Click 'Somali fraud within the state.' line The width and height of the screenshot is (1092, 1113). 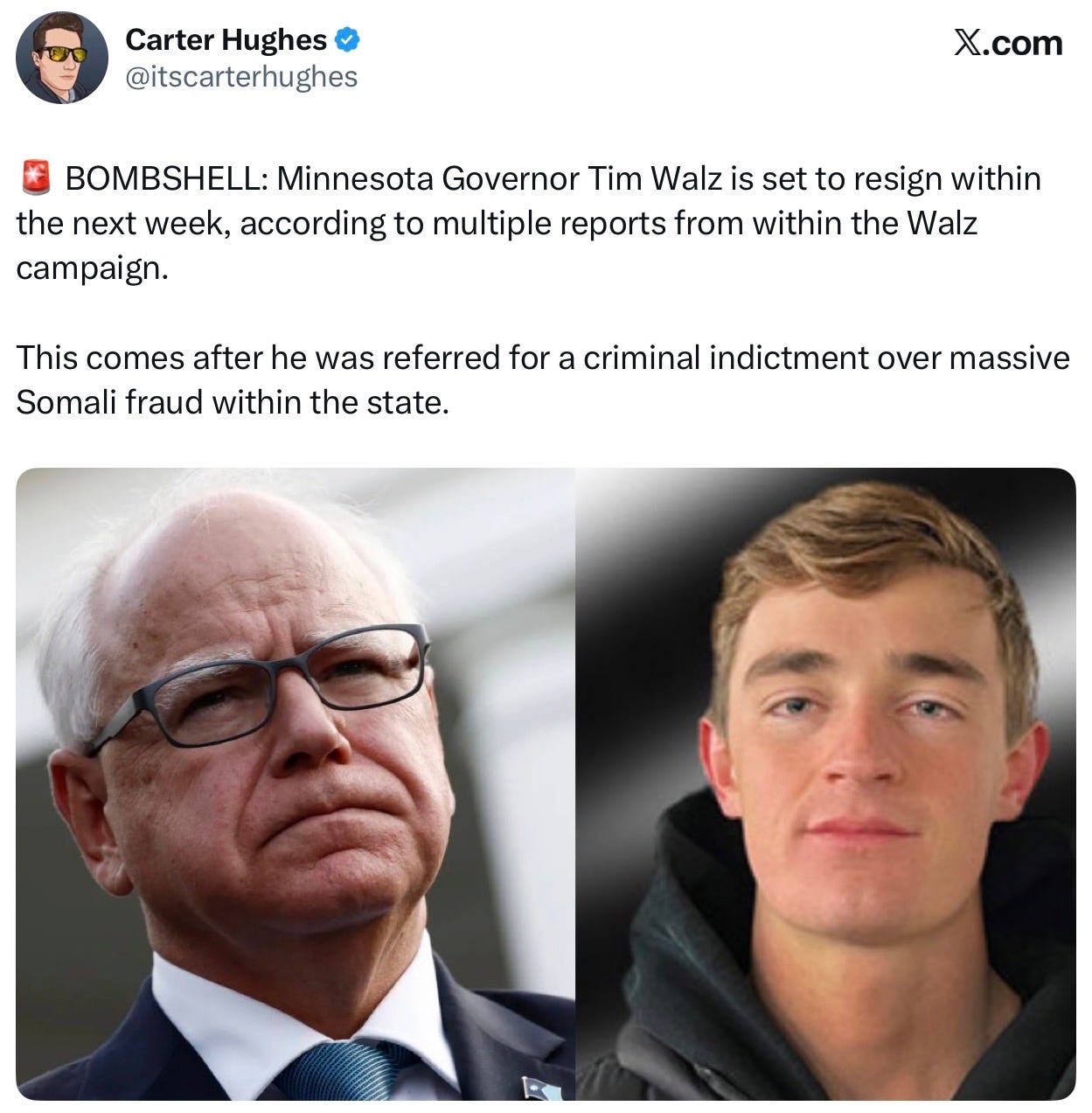pyautogui.click(x=233, y=402)
